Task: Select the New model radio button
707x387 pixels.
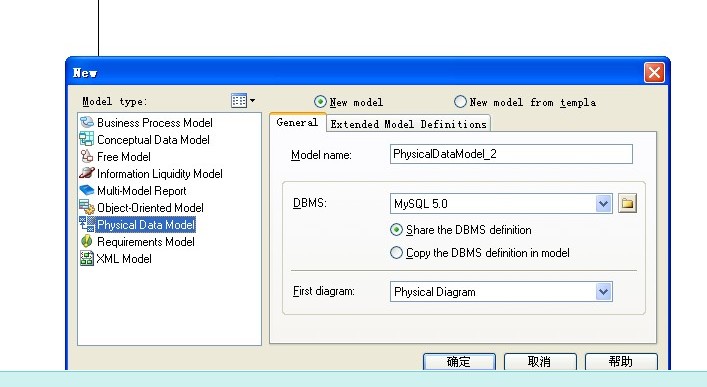Action: [320, 102]
